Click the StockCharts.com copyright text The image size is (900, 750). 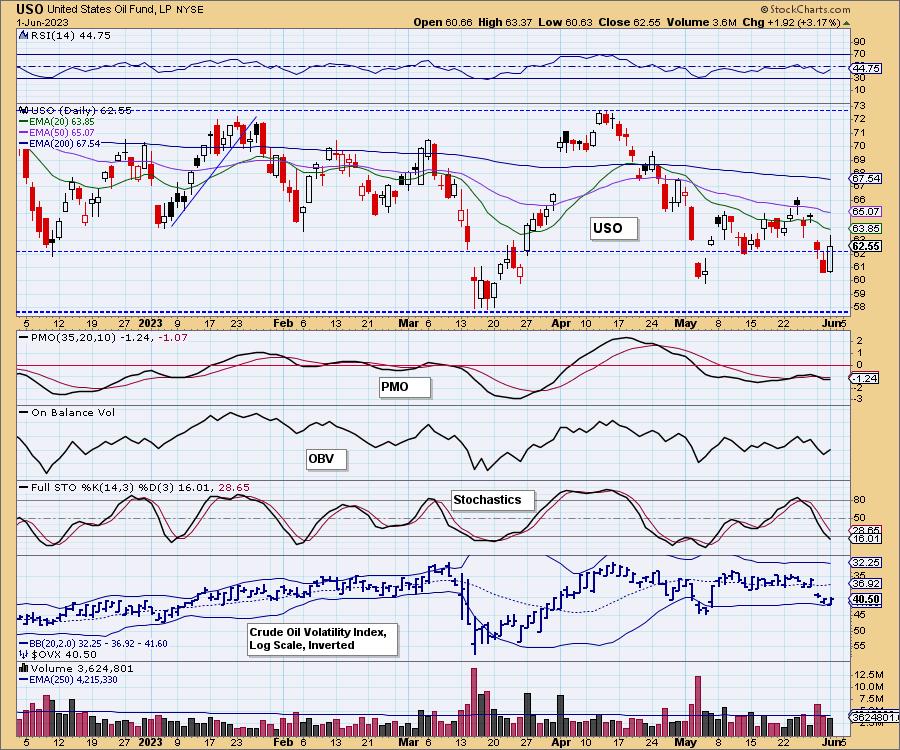coord(805,9)
